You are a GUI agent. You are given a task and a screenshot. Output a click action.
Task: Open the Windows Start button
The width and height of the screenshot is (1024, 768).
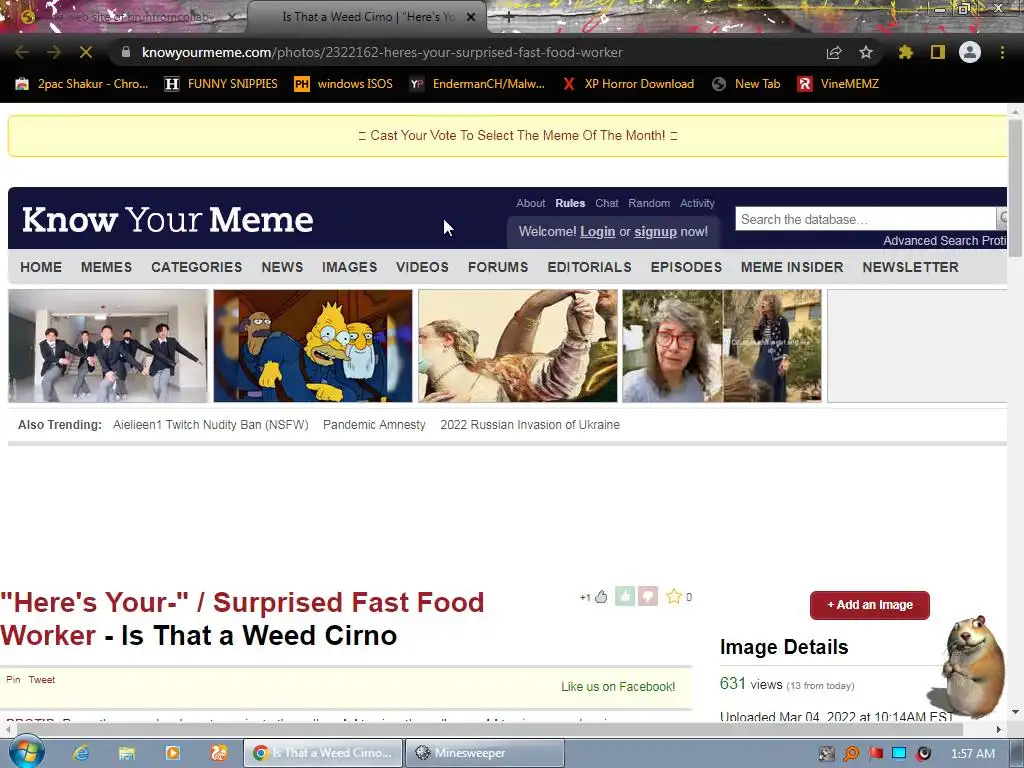click(x=26, y=752)
